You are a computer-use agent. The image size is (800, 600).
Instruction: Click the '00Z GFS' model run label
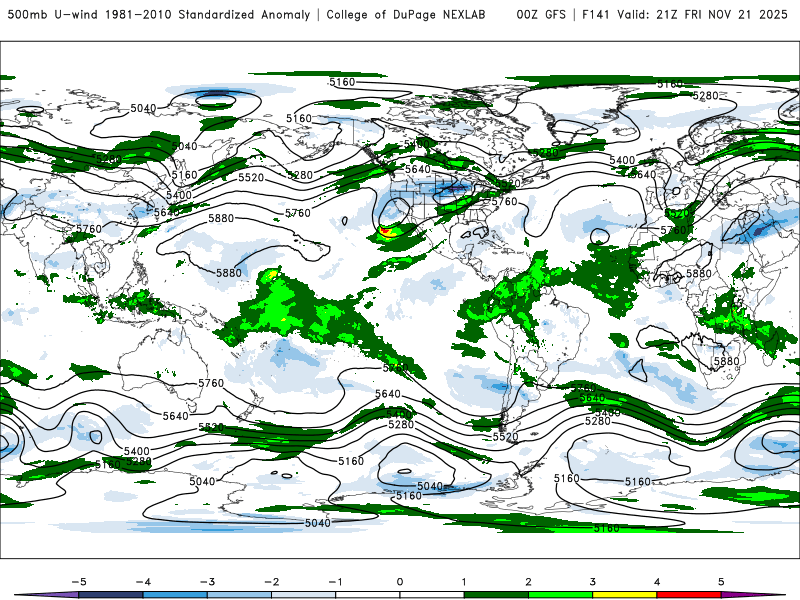(x=541, y=14)
